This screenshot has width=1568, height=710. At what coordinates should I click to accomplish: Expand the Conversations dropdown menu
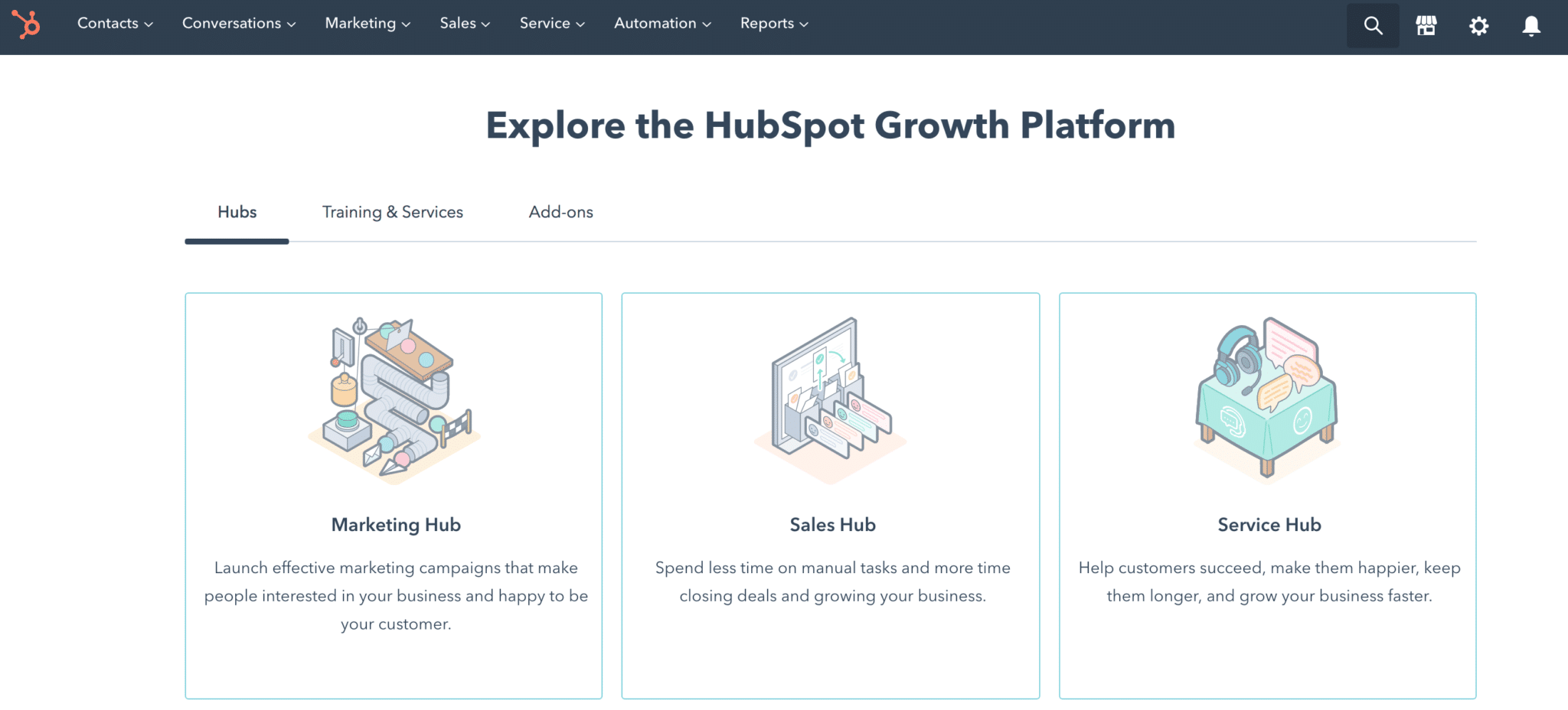[x=239, y=24]
